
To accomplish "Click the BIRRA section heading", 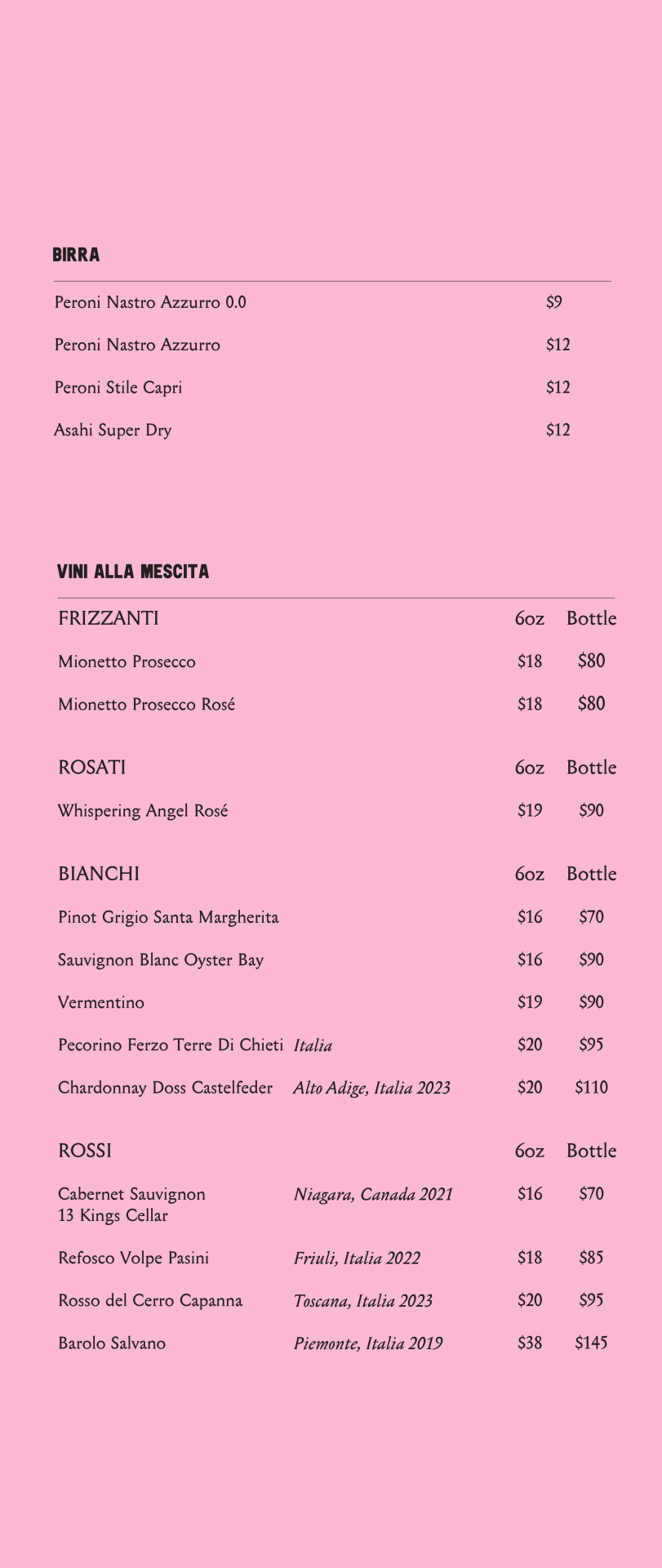I will 76,255.
